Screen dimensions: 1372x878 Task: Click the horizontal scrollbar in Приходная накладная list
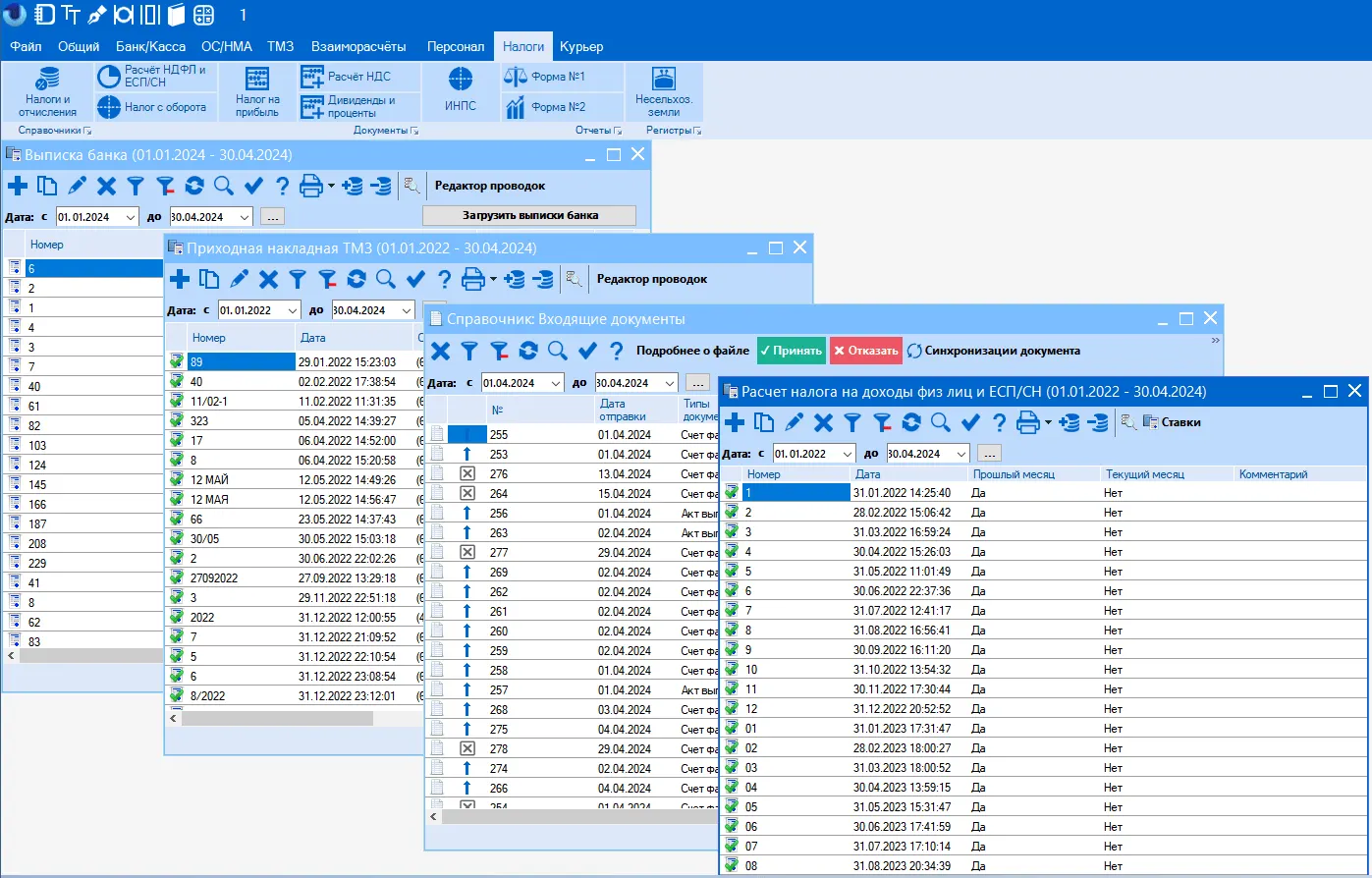[x=277, y=718]
